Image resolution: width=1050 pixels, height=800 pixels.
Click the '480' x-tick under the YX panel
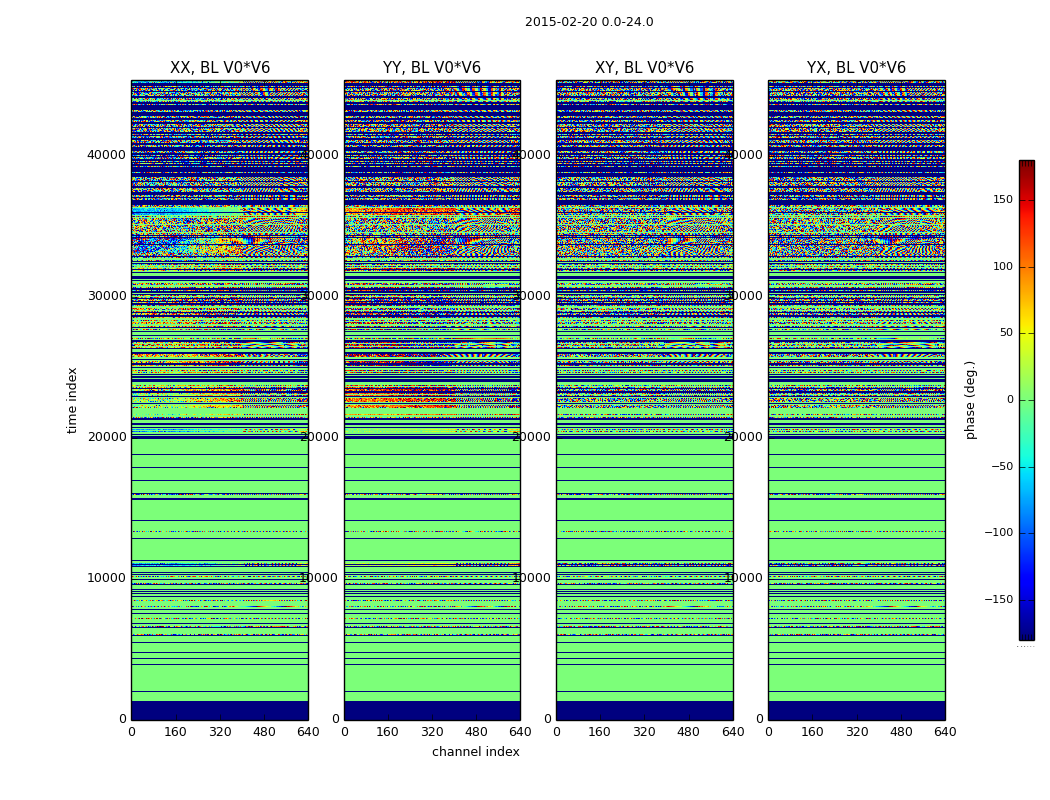[x=901, y=732]
